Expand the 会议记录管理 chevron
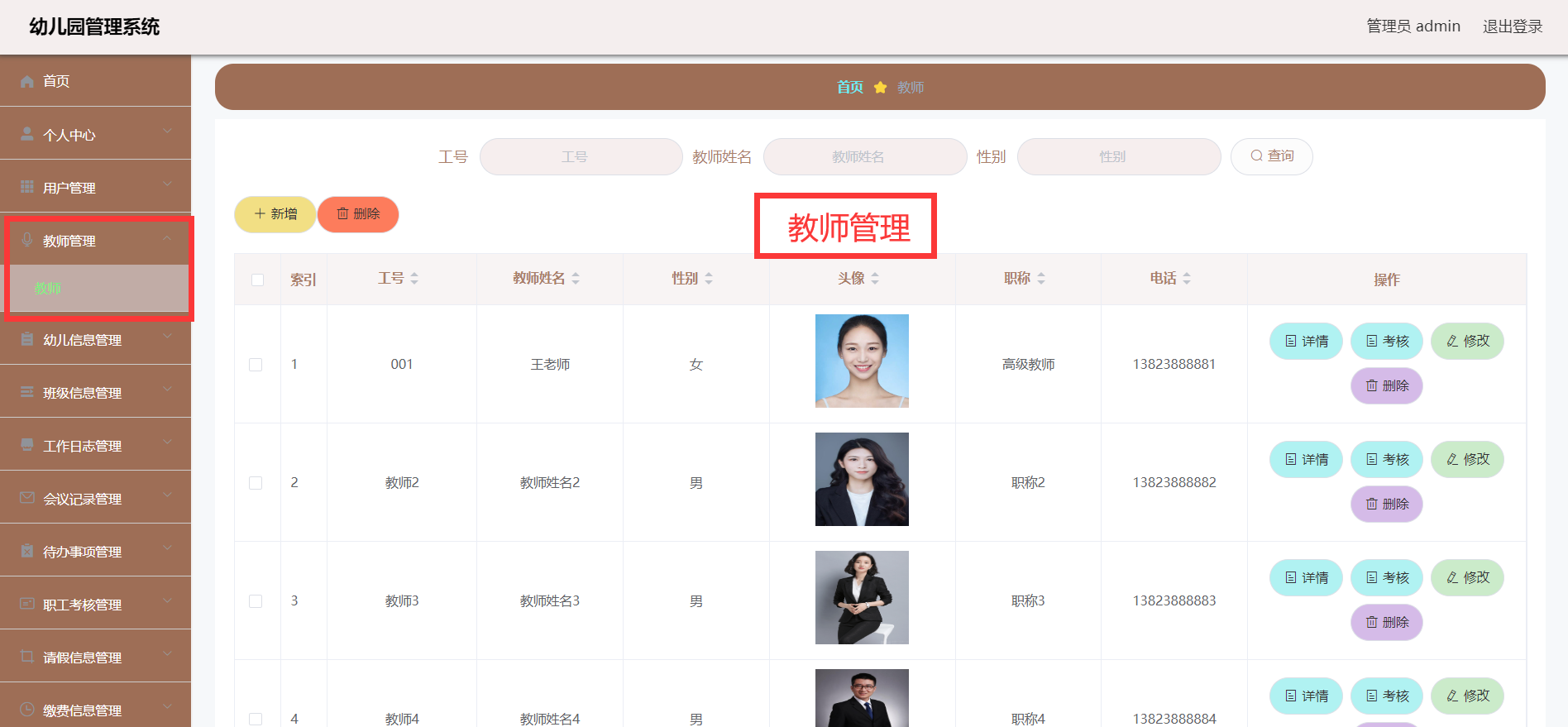The height and width of the screenshot is (727, 1568). [168, 495]
